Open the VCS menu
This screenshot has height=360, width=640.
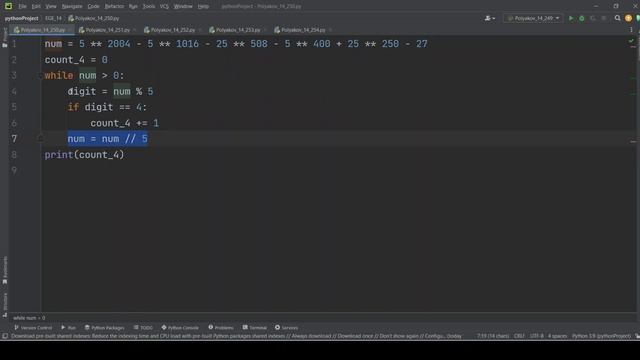coord(164,6)
